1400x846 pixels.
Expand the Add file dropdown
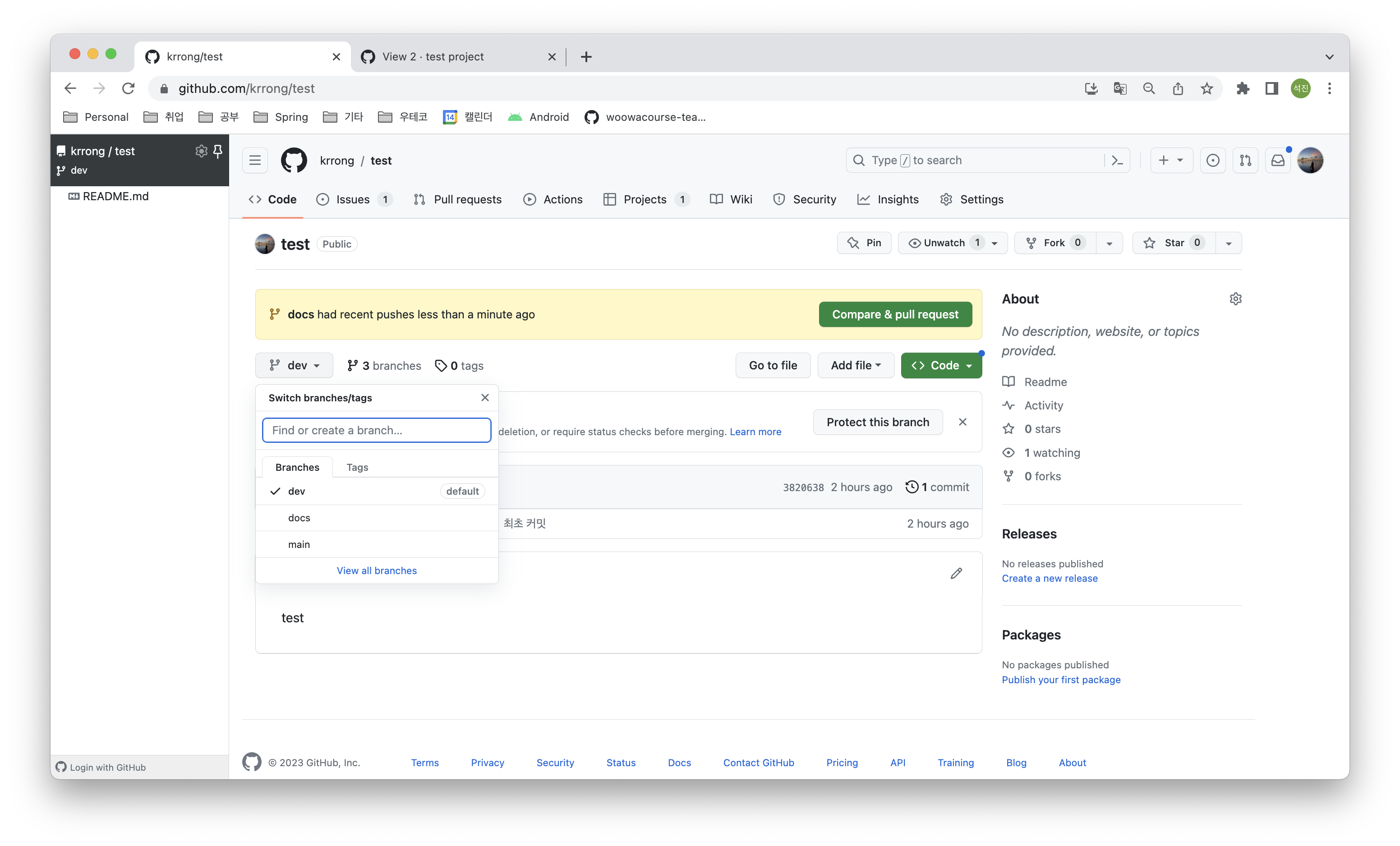[x=856, y=365]
